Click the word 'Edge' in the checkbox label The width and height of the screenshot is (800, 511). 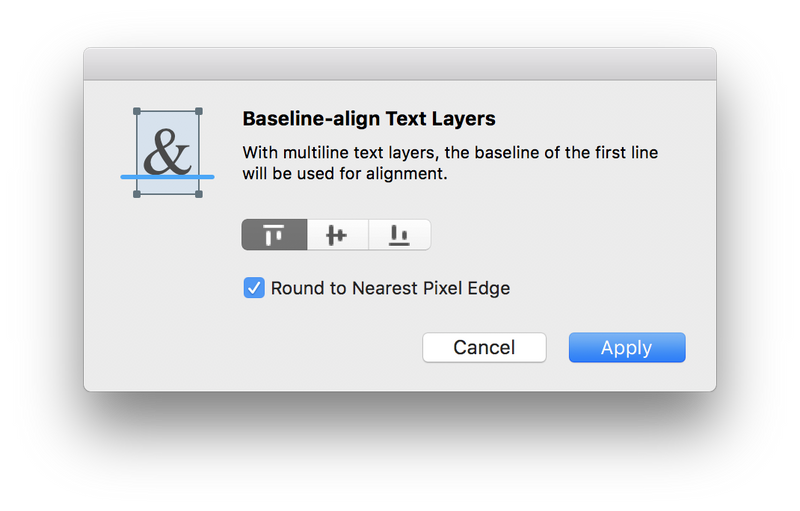[489, 289]
